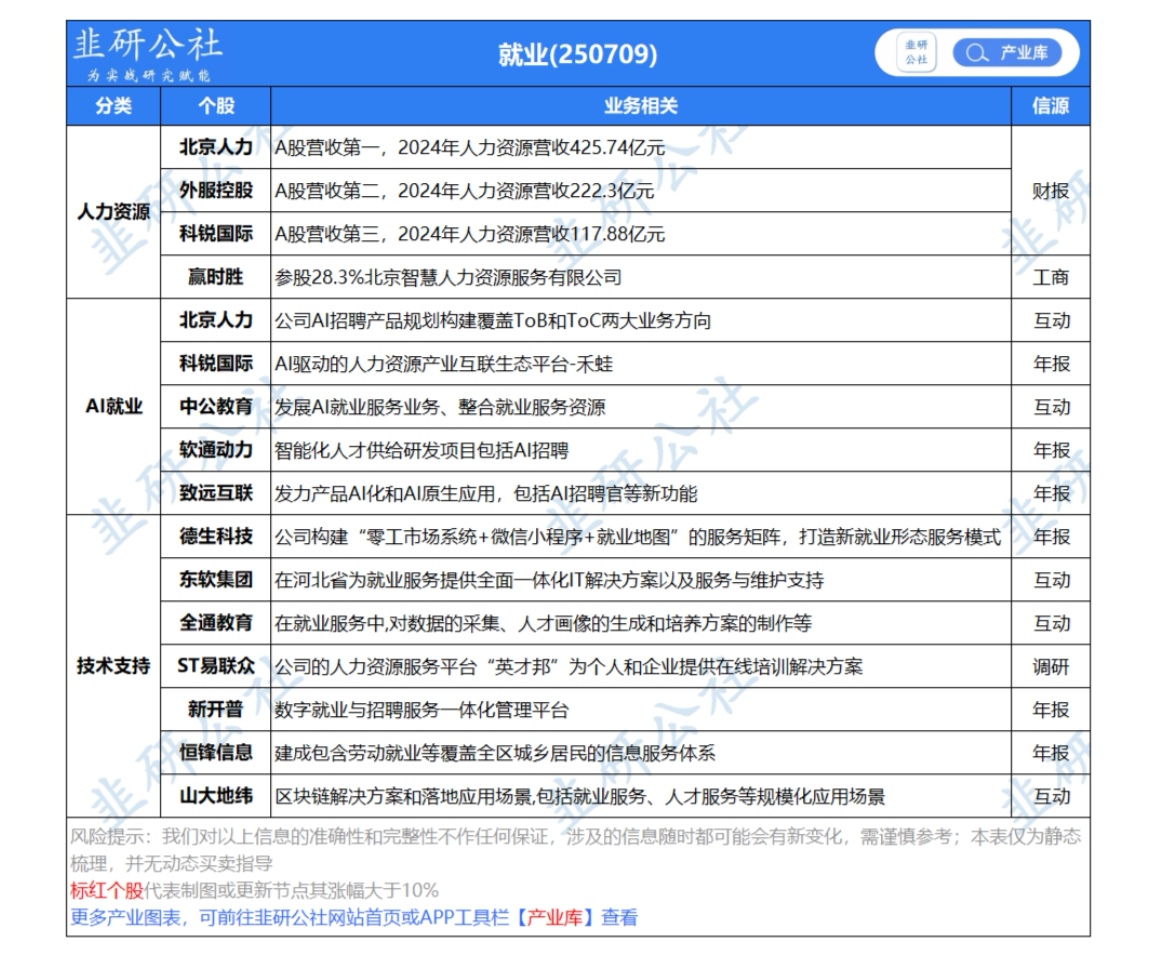Click the magnifier icon beside 产业库
Screen dimensions: 1176x970
click(976, 53)
